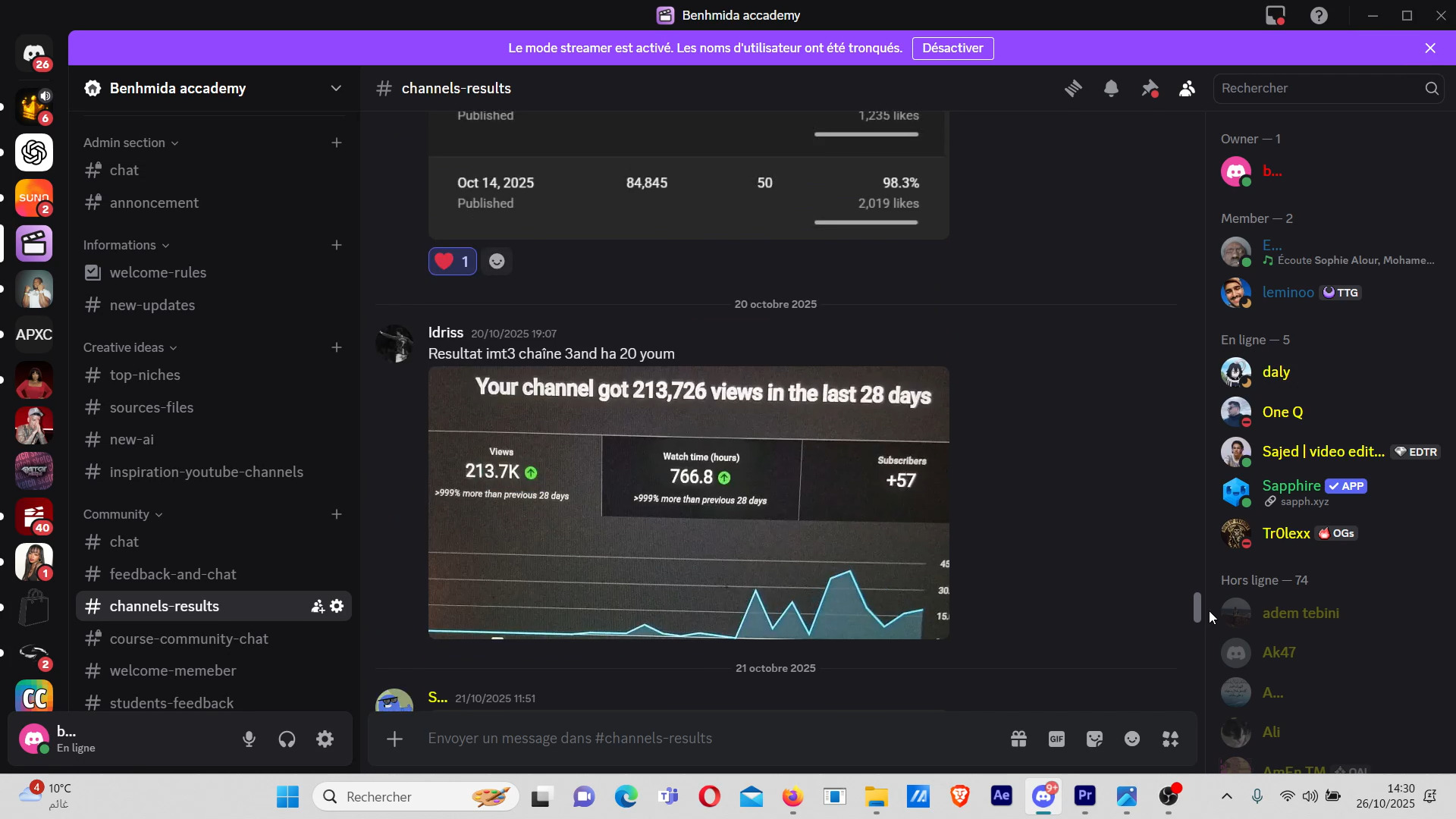Toggle headphone deafen button
The width and height of the screenshot is (1456, 819).
(x=287, y=739)
